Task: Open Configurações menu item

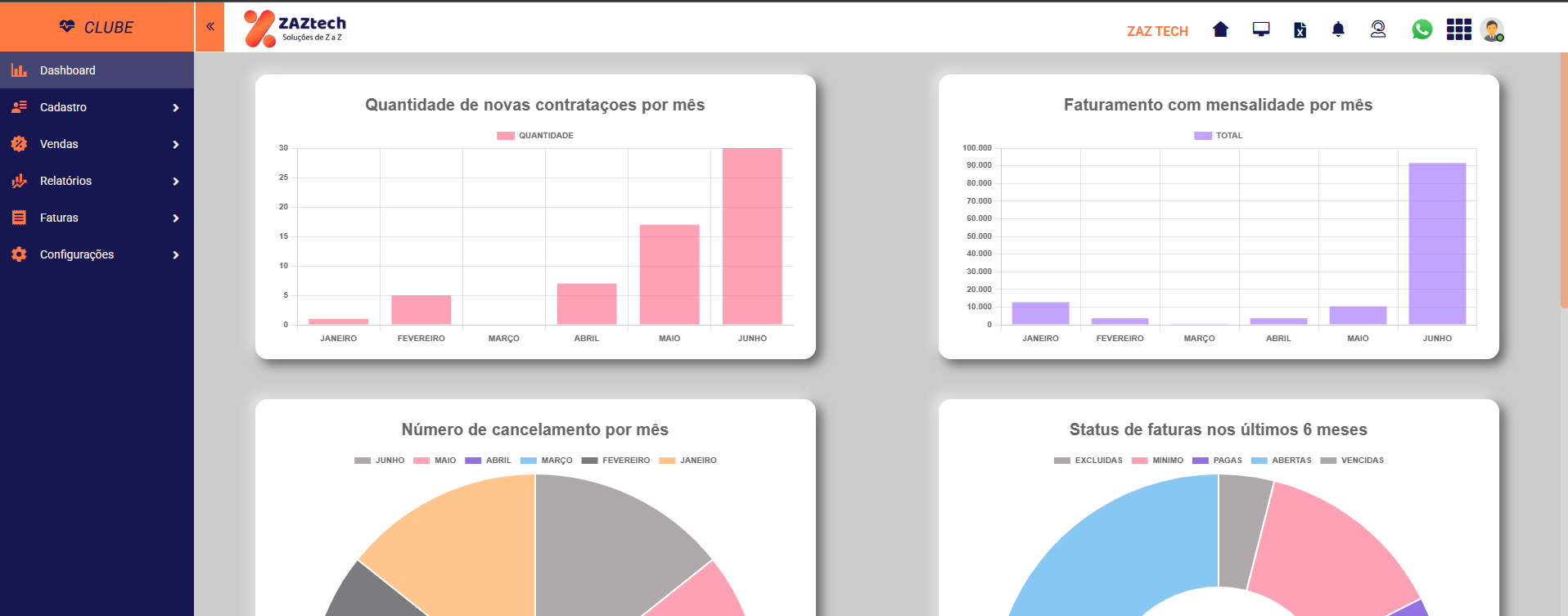Action: [x=97, y=254]
